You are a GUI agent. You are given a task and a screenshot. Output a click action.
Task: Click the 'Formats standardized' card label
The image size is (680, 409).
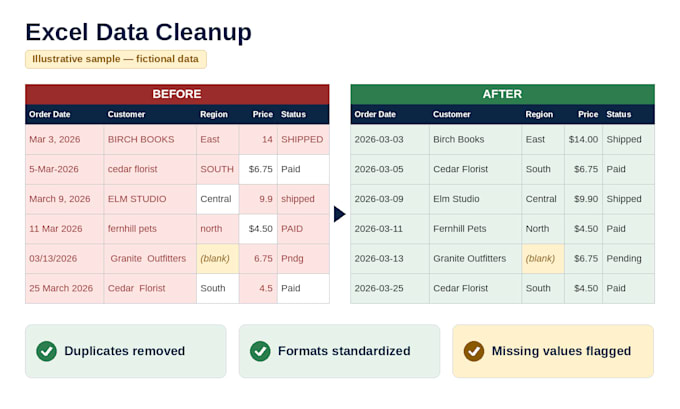(344, 350)
